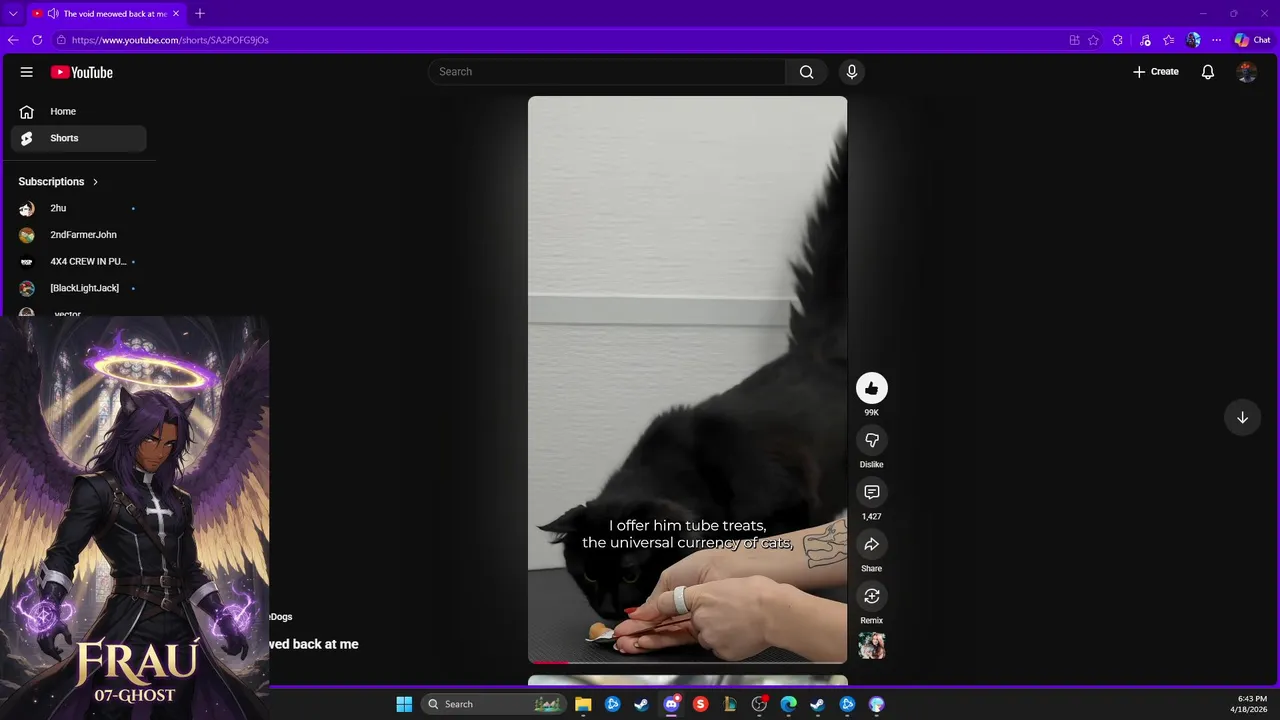Click the youtube.com address bar URL
The width and height of the screenshot is (1280, 720).
[x=170, y=40]
